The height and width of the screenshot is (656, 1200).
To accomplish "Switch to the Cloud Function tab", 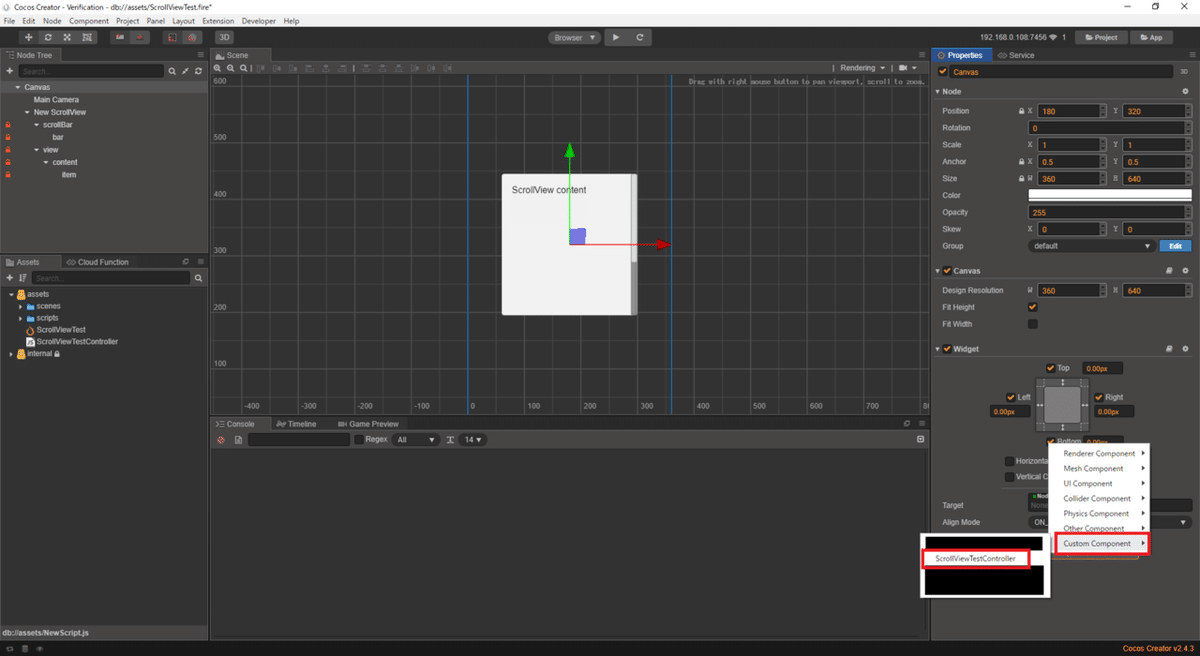I will (97, 262).
